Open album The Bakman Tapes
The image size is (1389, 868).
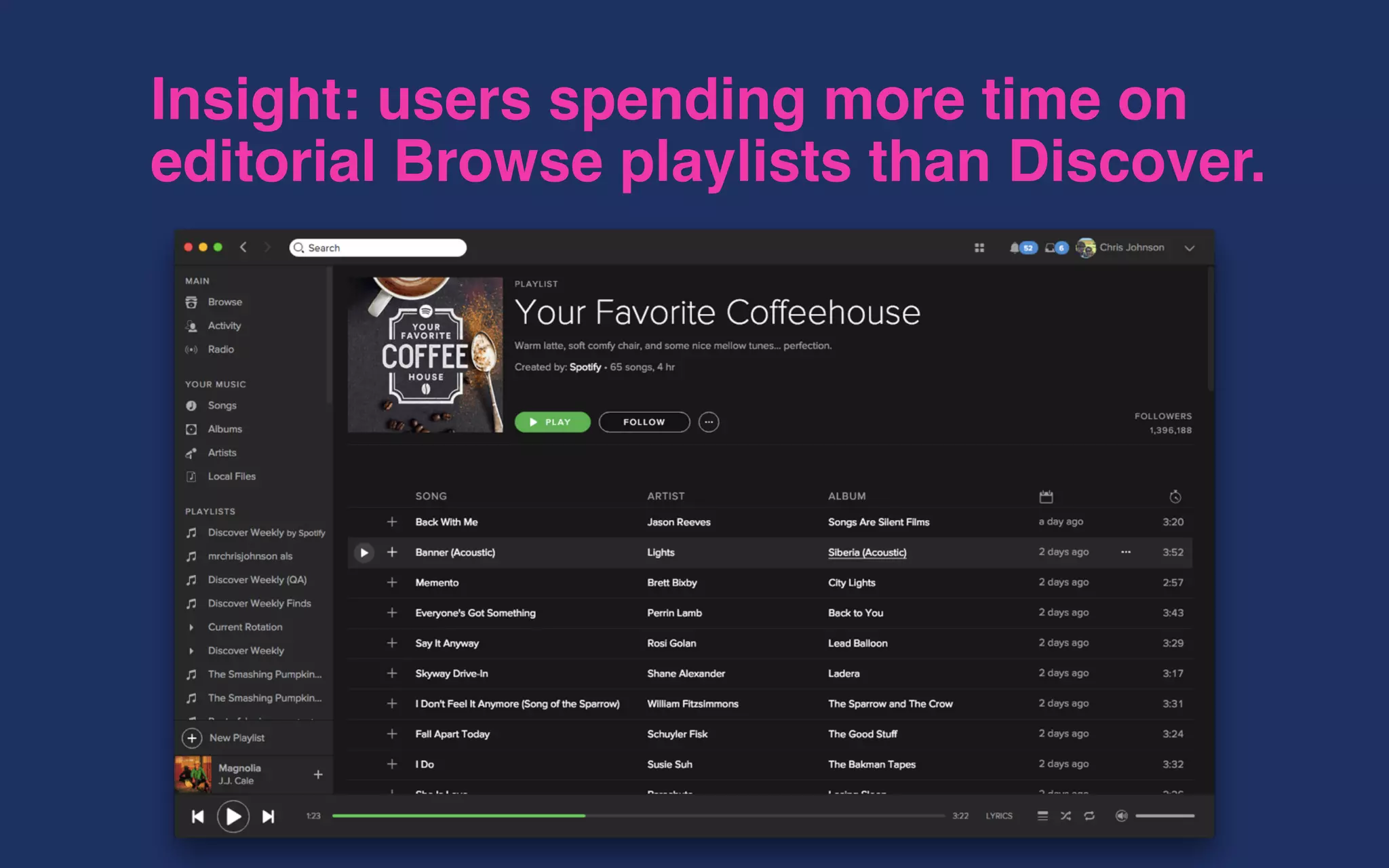[x=872, y=764]
